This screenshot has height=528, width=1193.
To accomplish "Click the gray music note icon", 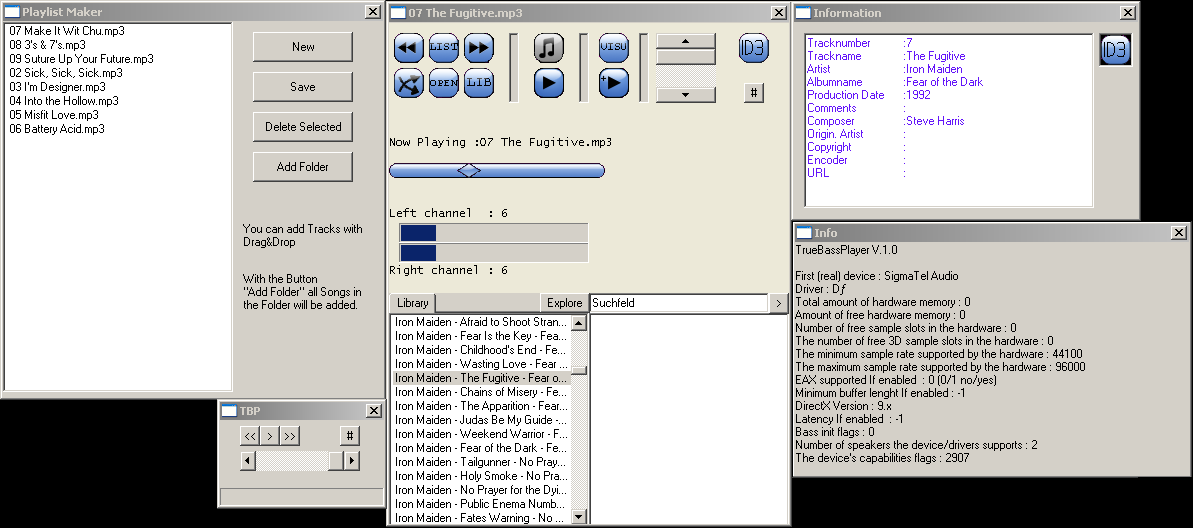I will point(549,48).
